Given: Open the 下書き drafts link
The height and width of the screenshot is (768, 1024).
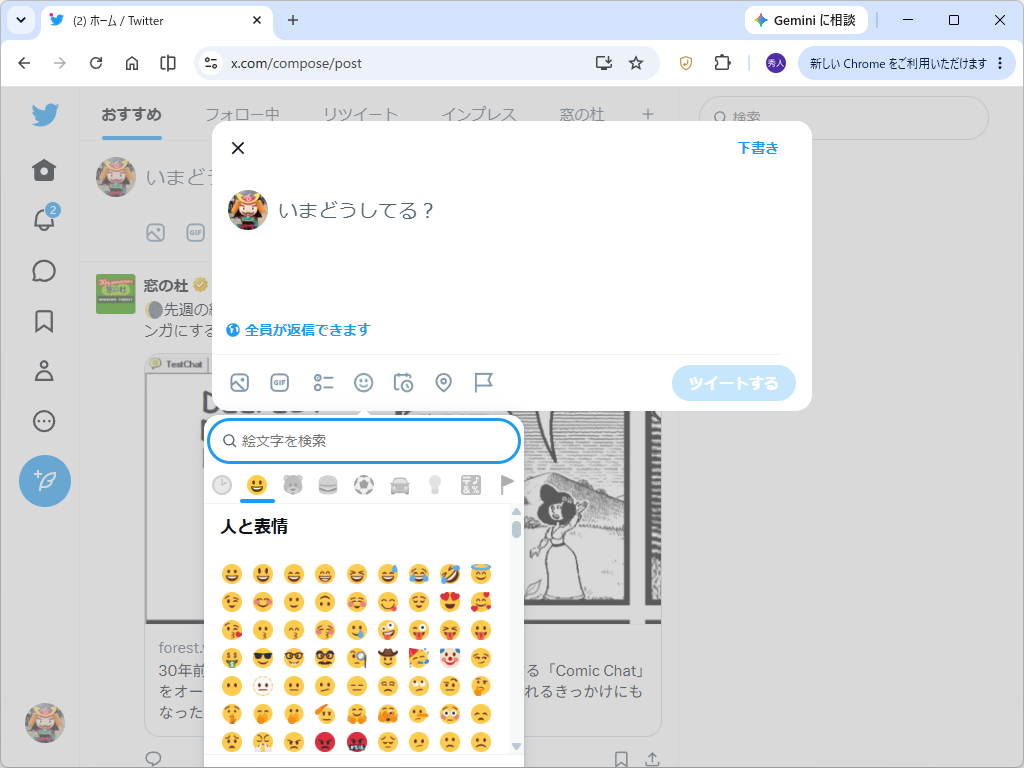Looking at the screenshot, I should coord(758,148).
